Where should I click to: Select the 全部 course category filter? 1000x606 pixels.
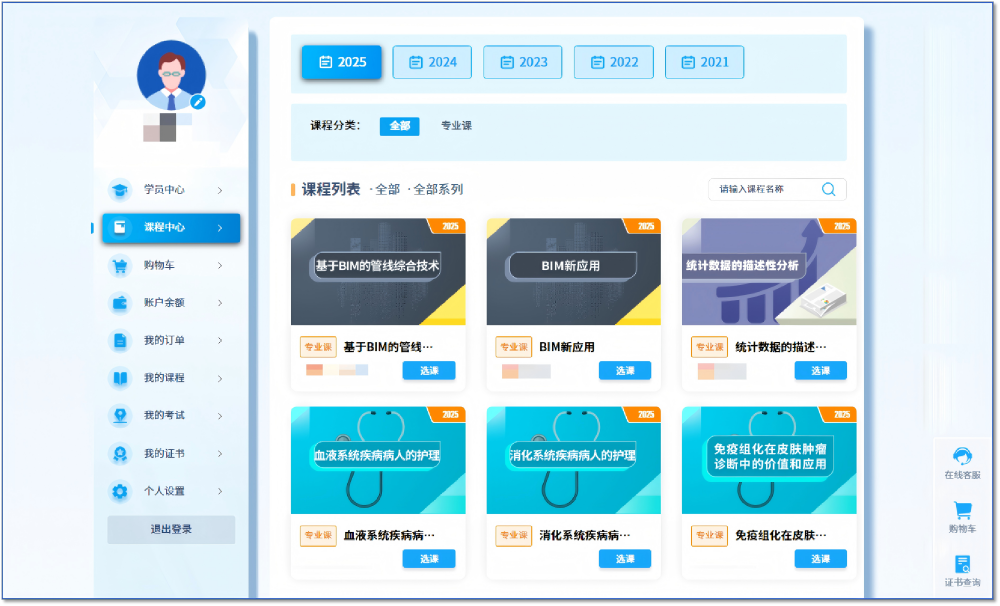(x=399, y=126)
